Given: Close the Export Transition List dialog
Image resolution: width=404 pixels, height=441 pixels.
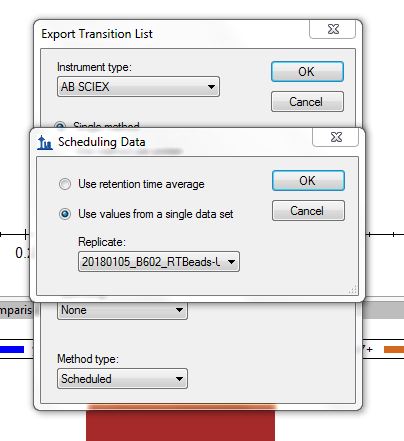Looking at the screenshot, I should pos(333,29).
